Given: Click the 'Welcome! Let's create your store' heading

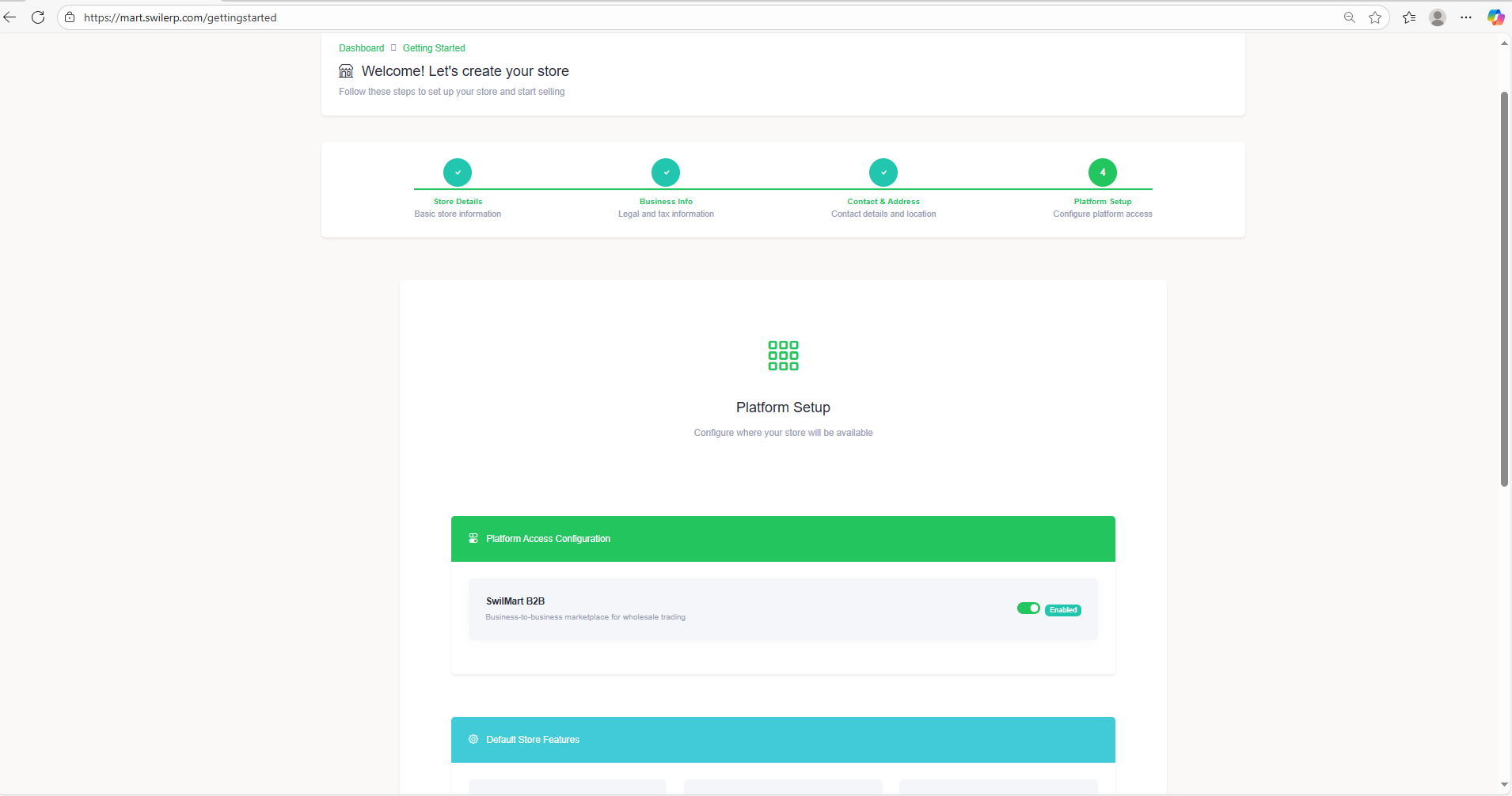Looking at the screenshot, I should click(465, 71).
